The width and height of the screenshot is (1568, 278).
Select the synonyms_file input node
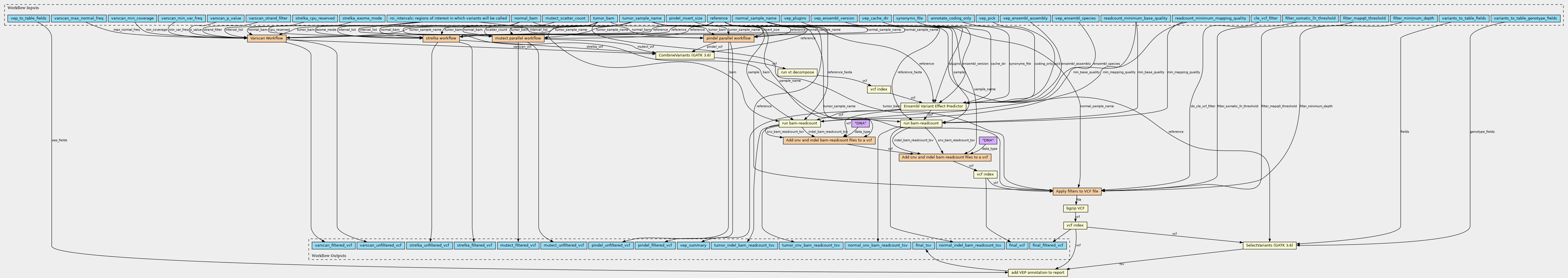909,18
